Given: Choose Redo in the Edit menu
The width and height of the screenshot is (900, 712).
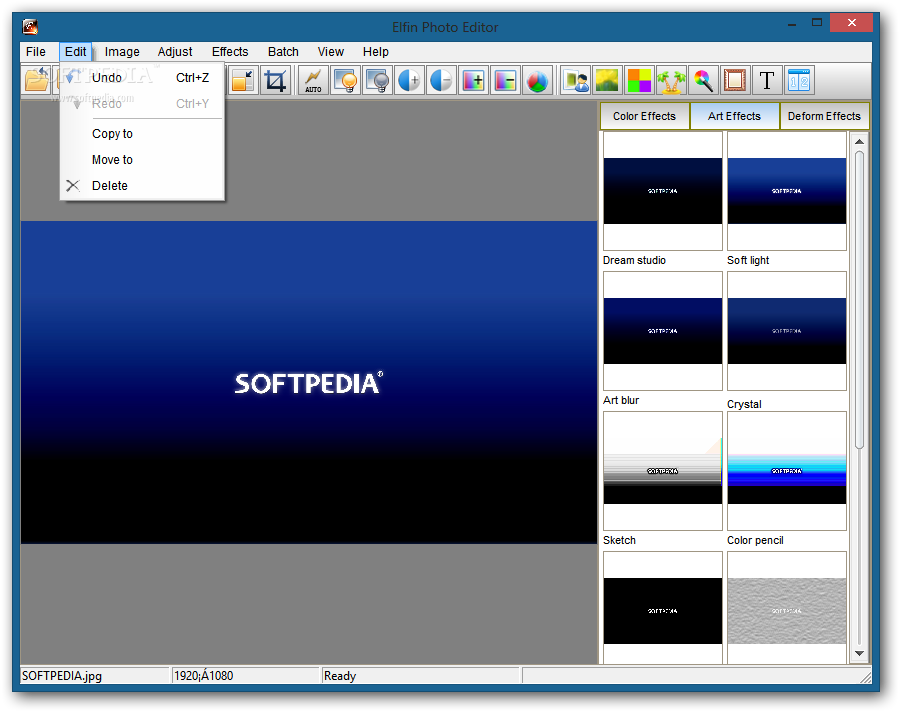Looking at the screenshot, I should pos(142,103).
